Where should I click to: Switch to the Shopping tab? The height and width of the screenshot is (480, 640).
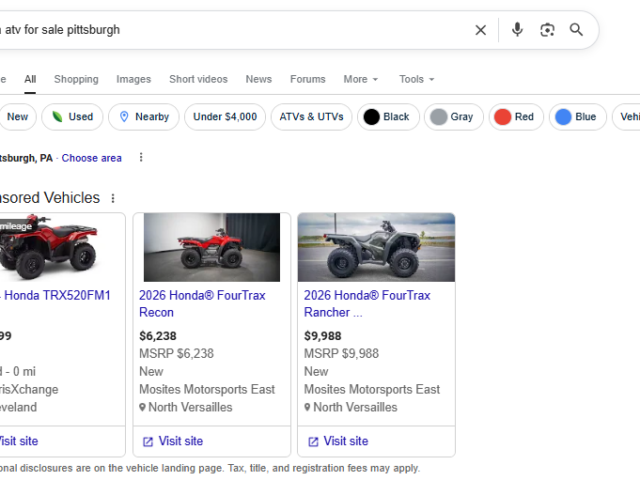(x=76, y=79)
